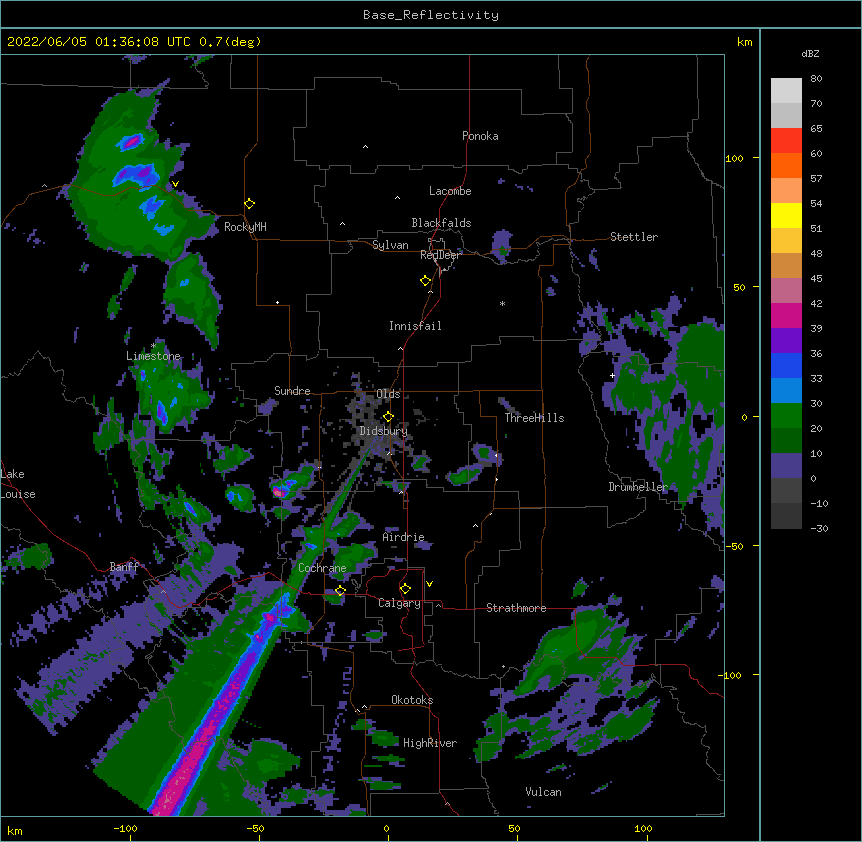Select the Lacombe city label

[x=450, y=191]
